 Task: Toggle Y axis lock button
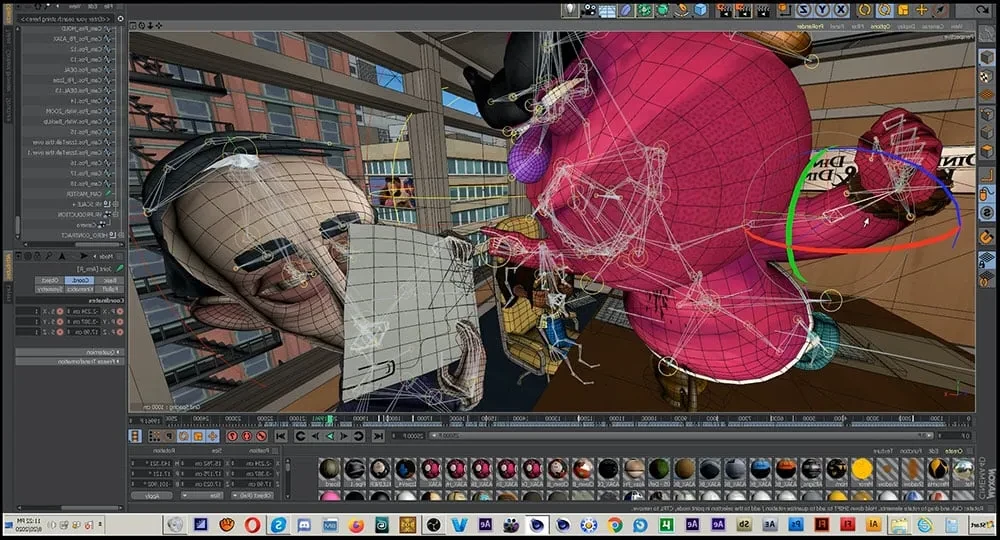(823, 10)
